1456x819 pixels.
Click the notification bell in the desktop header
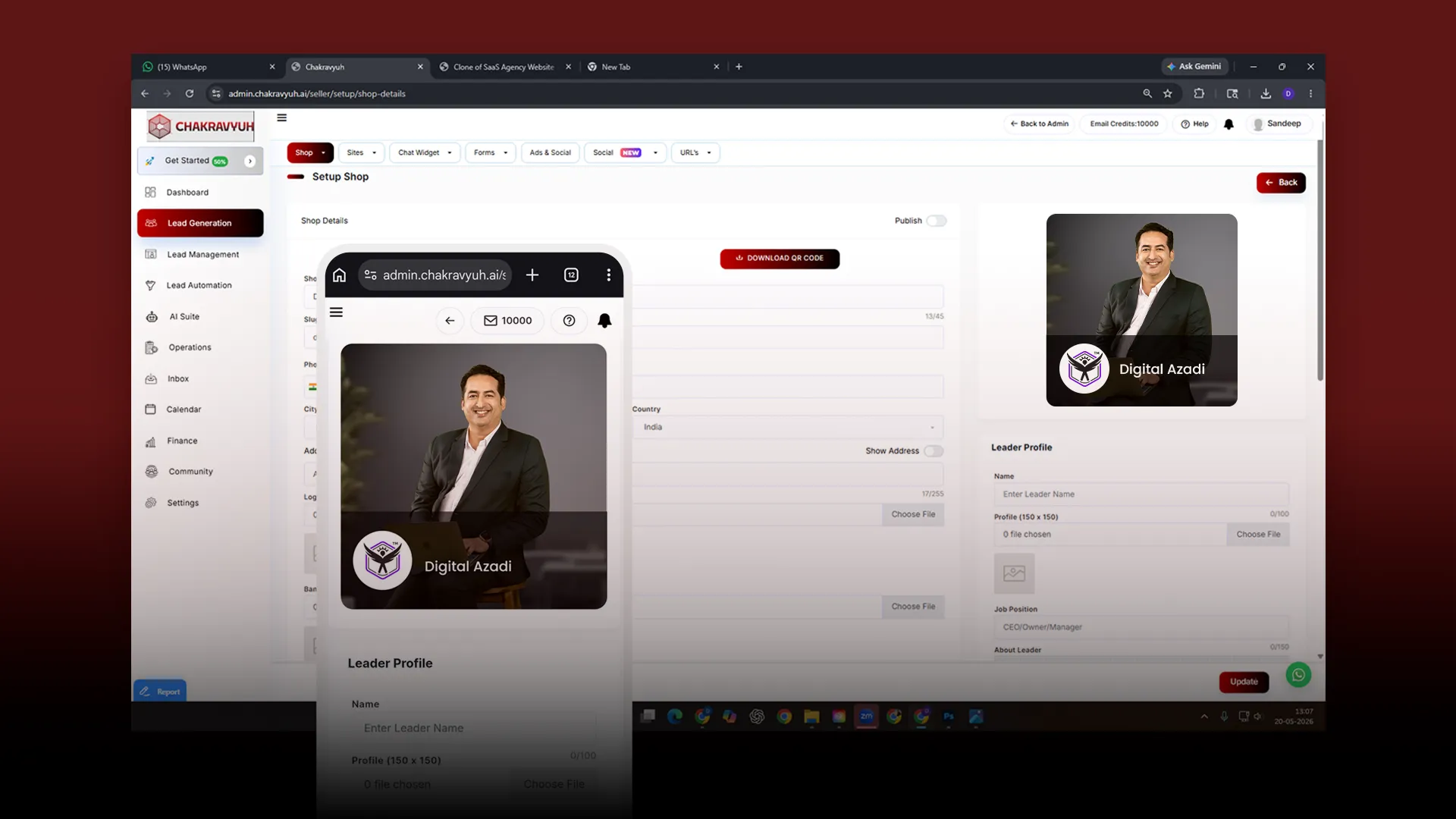[1228, 124]
